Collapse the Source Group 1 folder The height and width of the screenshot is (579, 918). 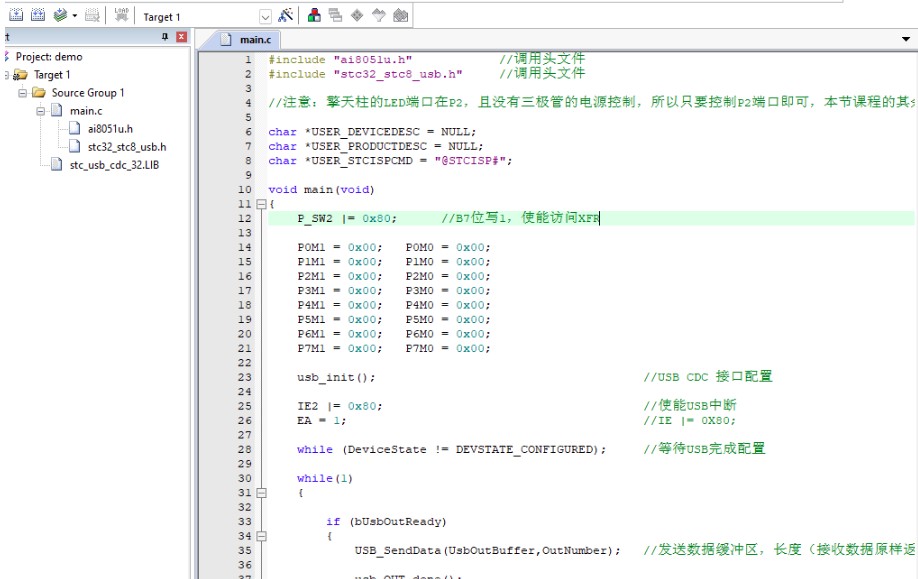[22, 93]
